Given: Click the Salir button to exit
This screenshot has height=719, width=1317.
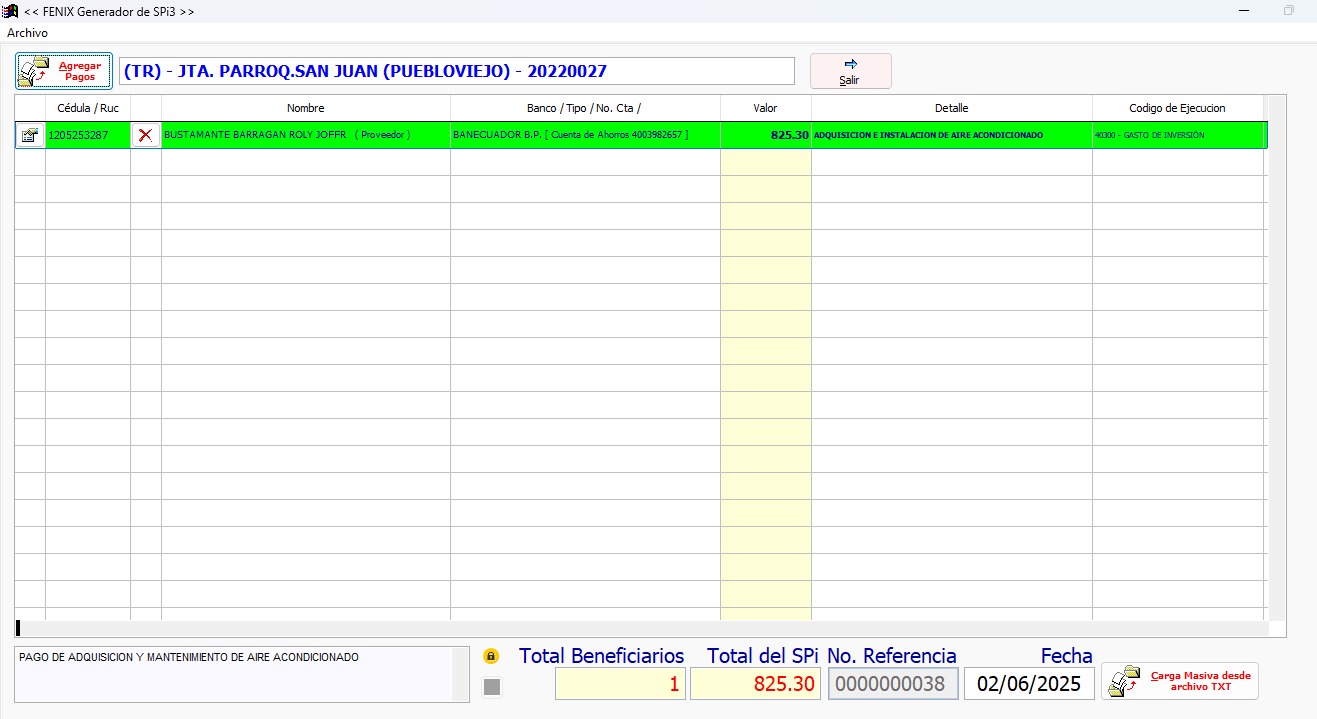Looking at the screenshot, I should coord(850,71).
